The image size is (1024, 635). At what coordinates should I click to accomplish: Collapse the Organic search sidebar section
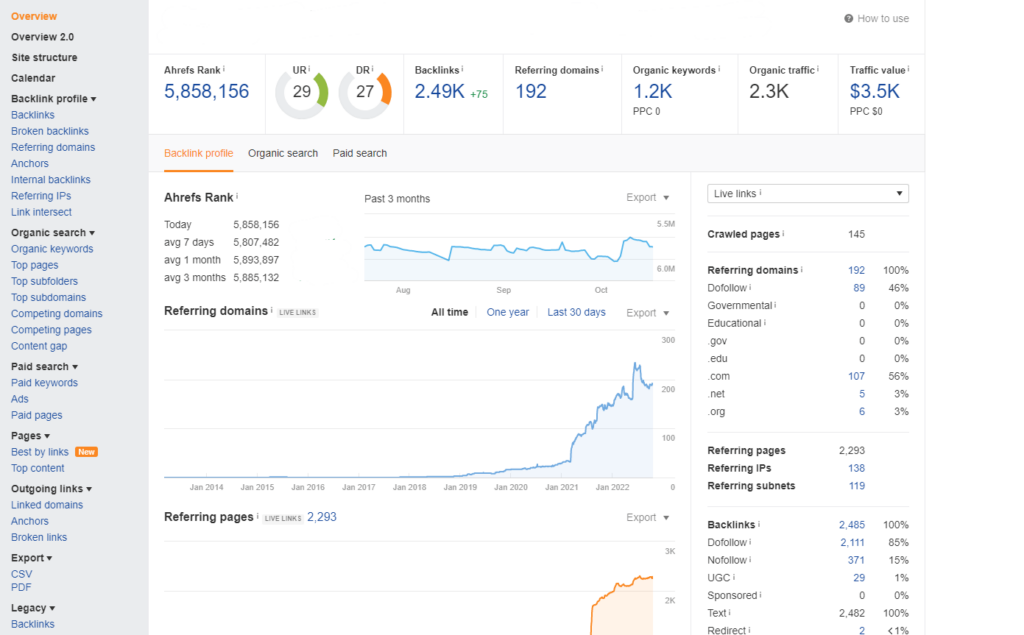(53, 233)
